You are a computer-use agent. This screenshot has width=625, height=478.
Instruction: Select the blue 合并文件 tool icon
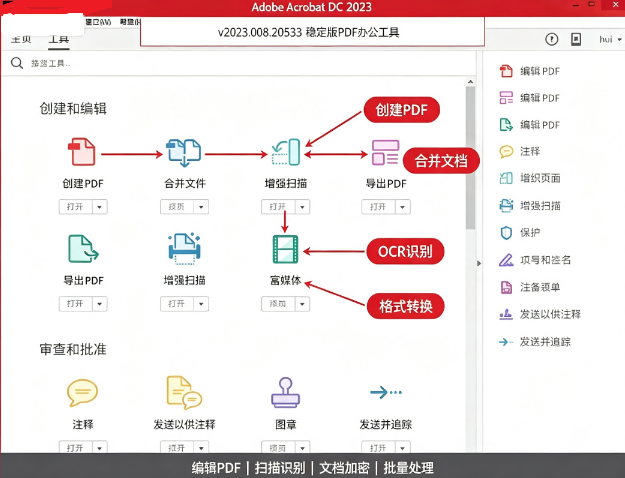tap(184, 153)
